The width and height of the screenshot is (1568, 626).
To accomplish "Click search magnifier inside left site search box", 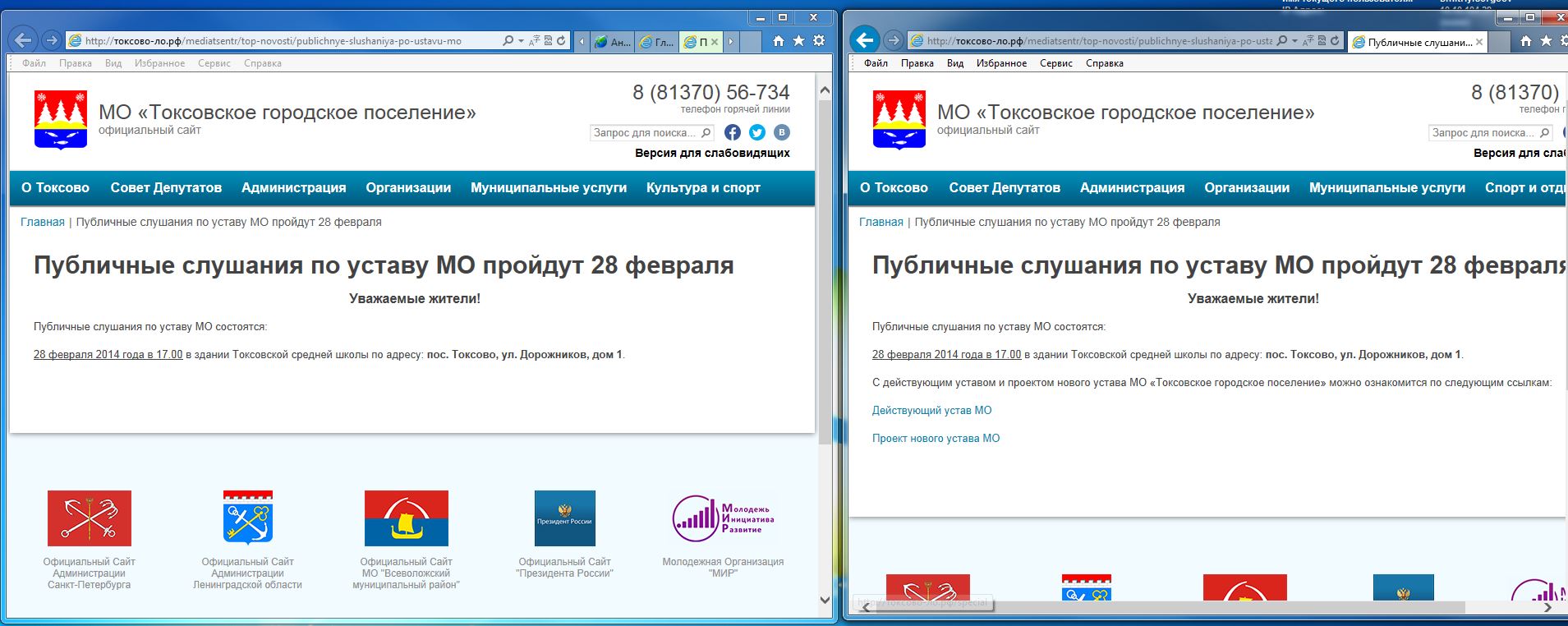I will point(706,132).
